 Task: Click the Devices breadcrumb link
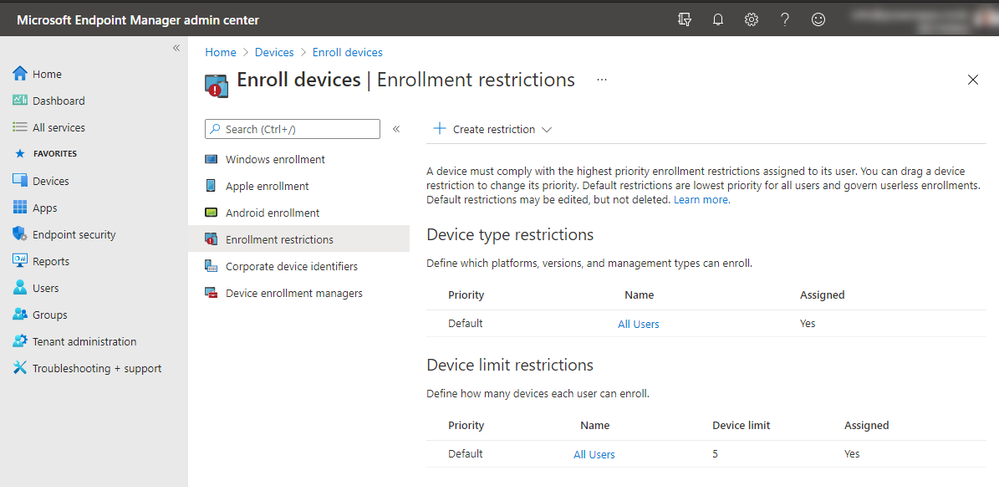coord(274,52)
